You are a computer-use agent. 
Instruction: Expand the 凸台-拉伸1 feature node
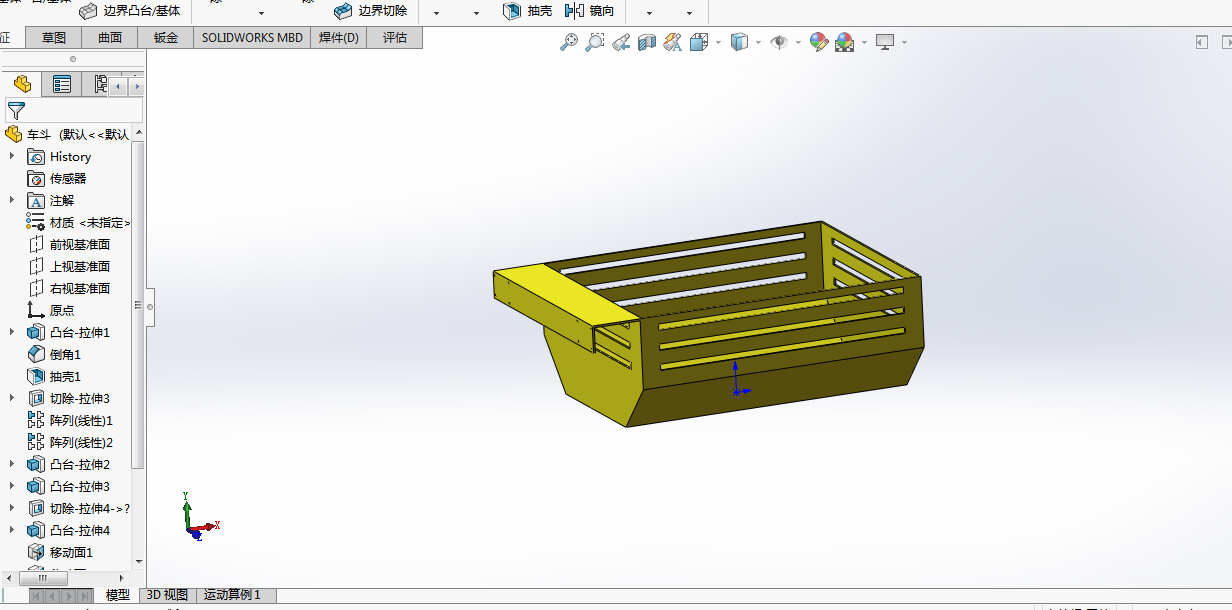[x=12, y=333]
